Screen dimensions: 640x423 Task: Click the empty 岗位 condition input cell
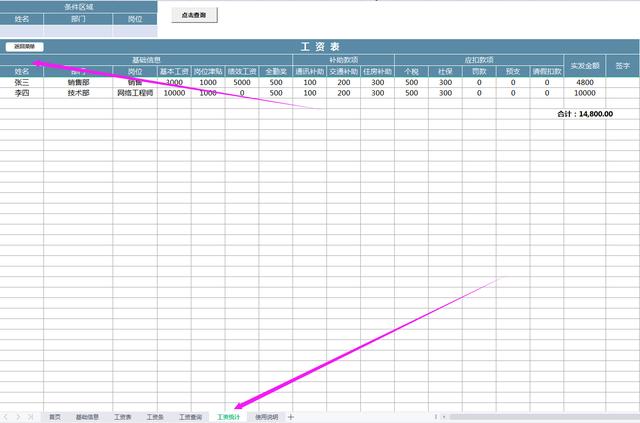point(135,31)
